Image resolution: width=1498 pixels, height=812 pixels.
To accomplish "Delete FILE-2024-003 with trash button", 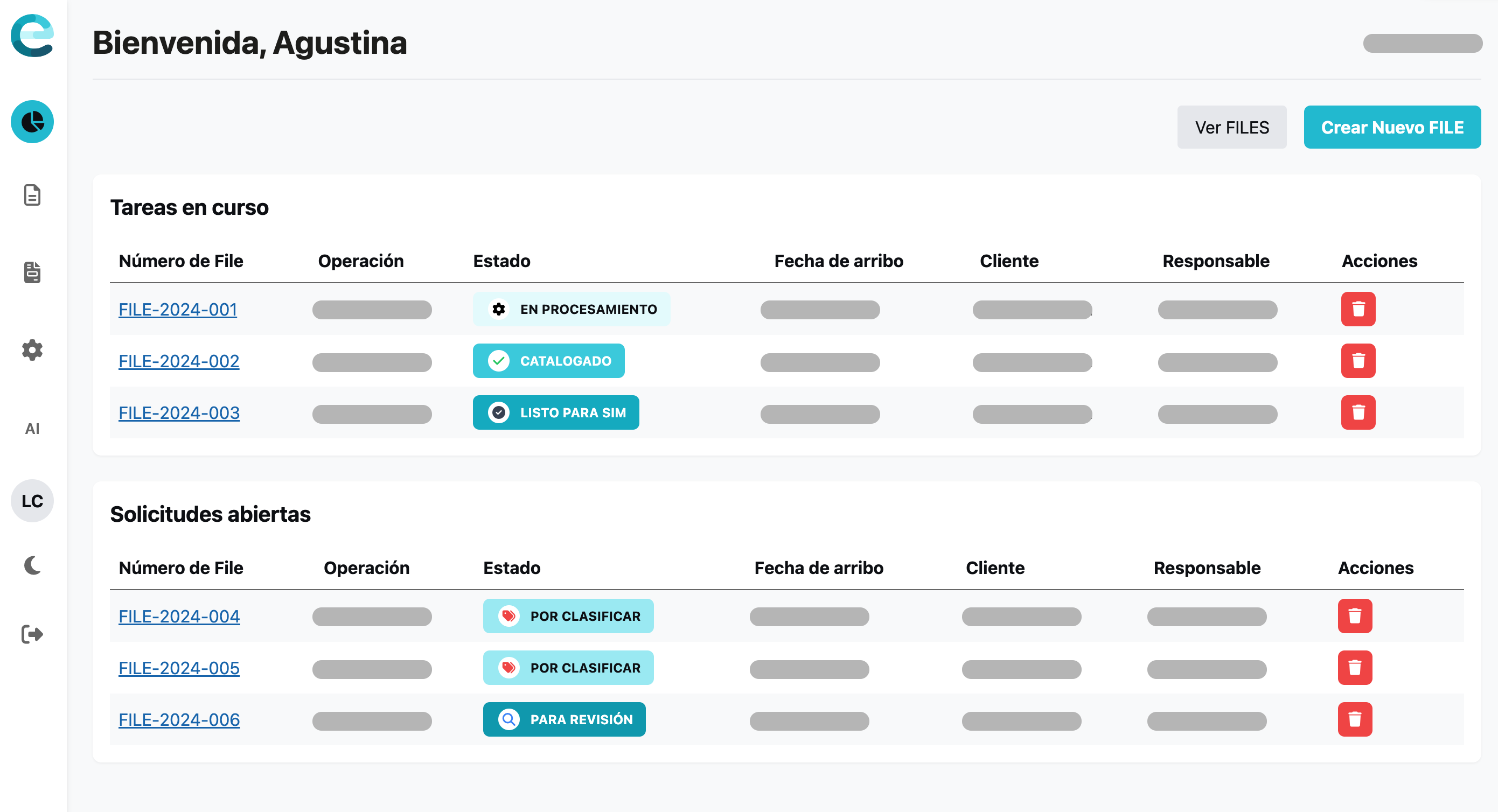I will (x=1358, y=412).
